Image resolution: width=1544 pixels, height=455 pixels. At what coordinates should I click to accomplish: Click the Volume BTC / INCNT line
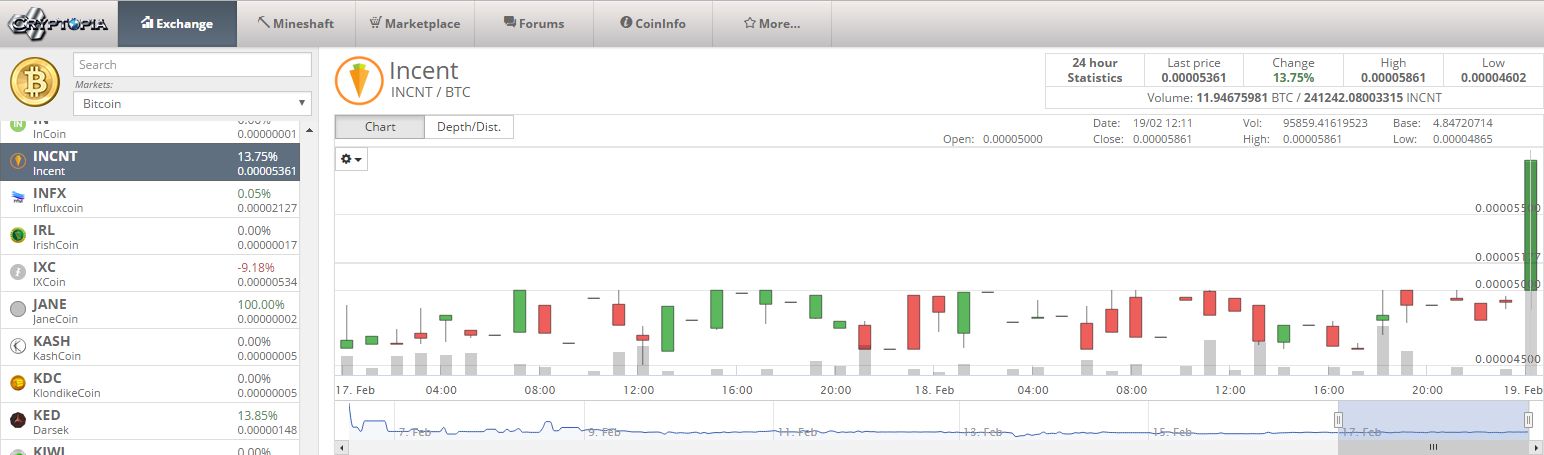coord(1293,98)
